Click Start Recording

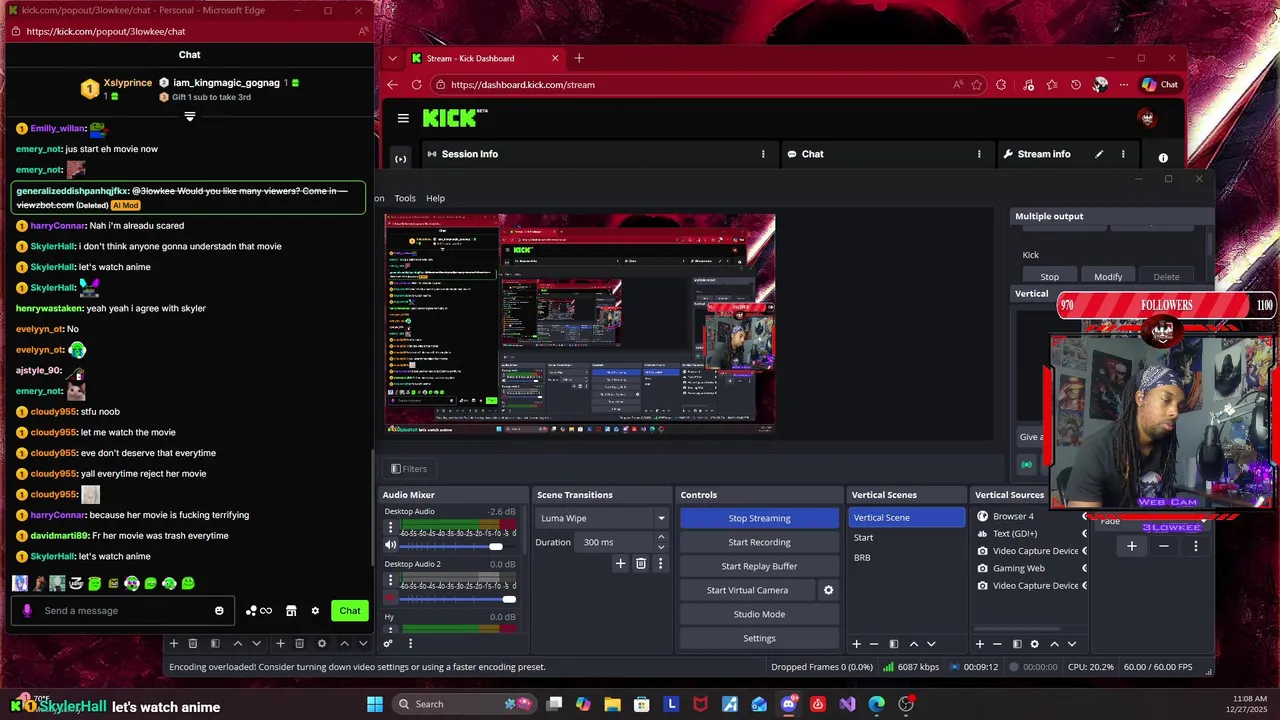(759, 542)
